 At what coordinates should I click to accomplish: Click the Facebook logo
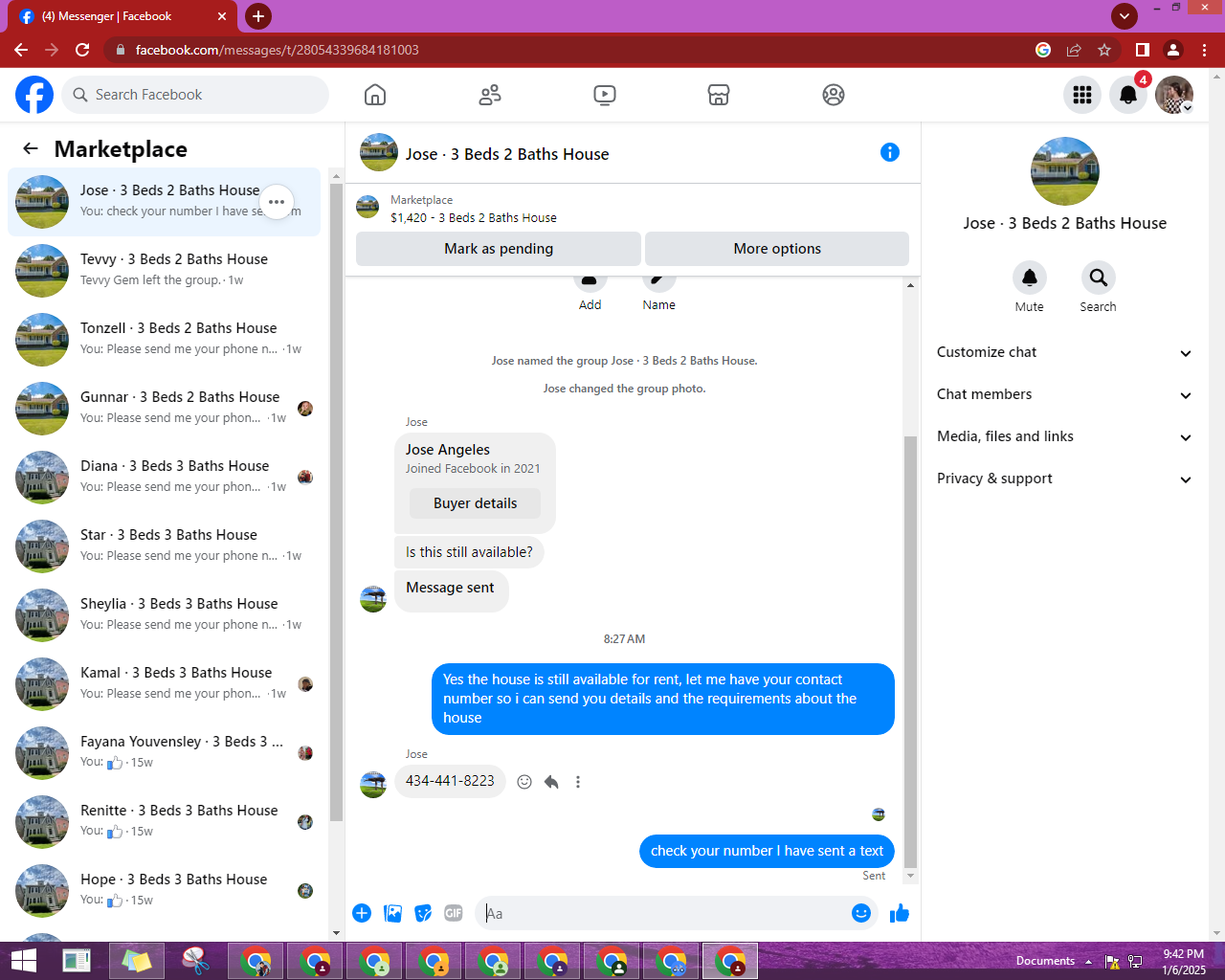(x=34, y=95)
